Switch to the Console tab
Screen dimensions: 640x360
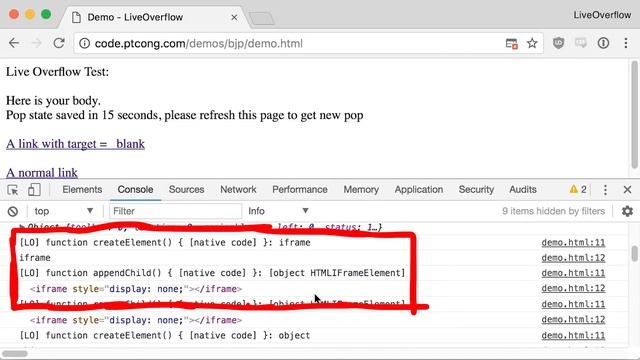135,190
